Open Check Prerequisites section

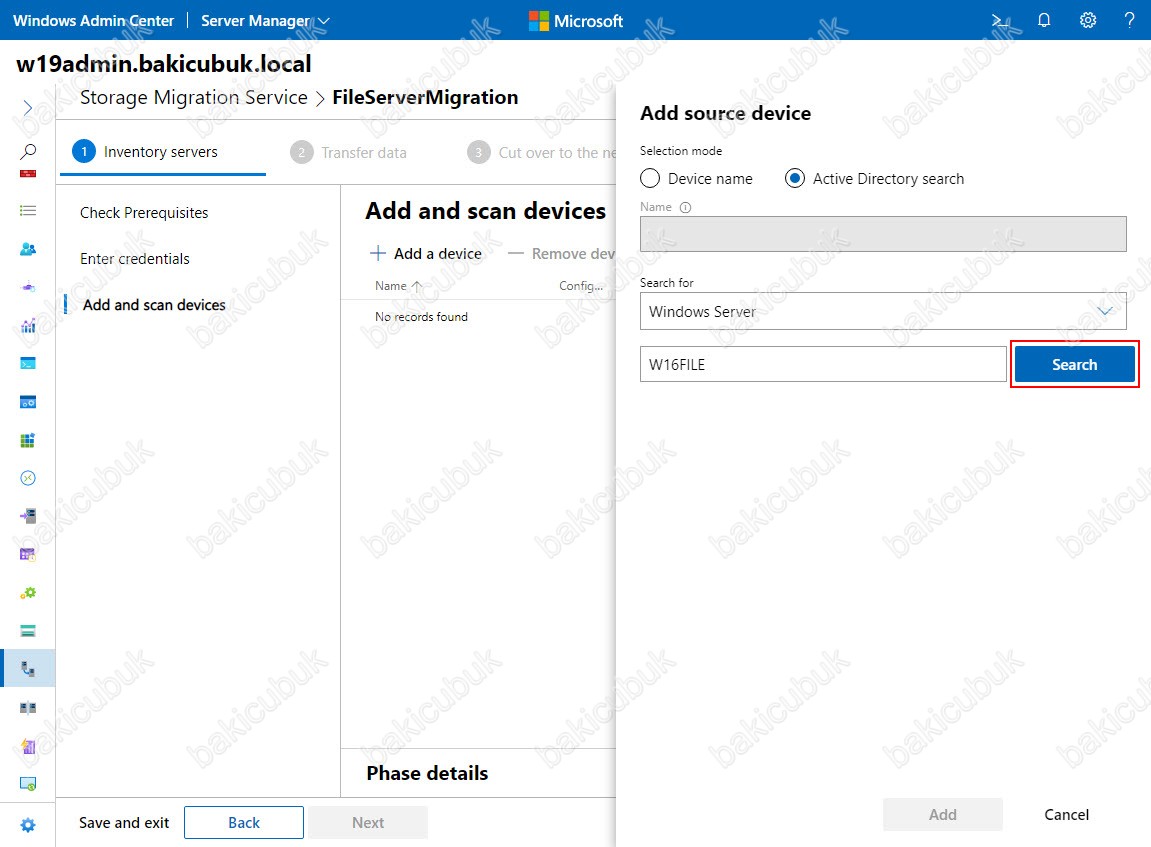tap(144, 213)
